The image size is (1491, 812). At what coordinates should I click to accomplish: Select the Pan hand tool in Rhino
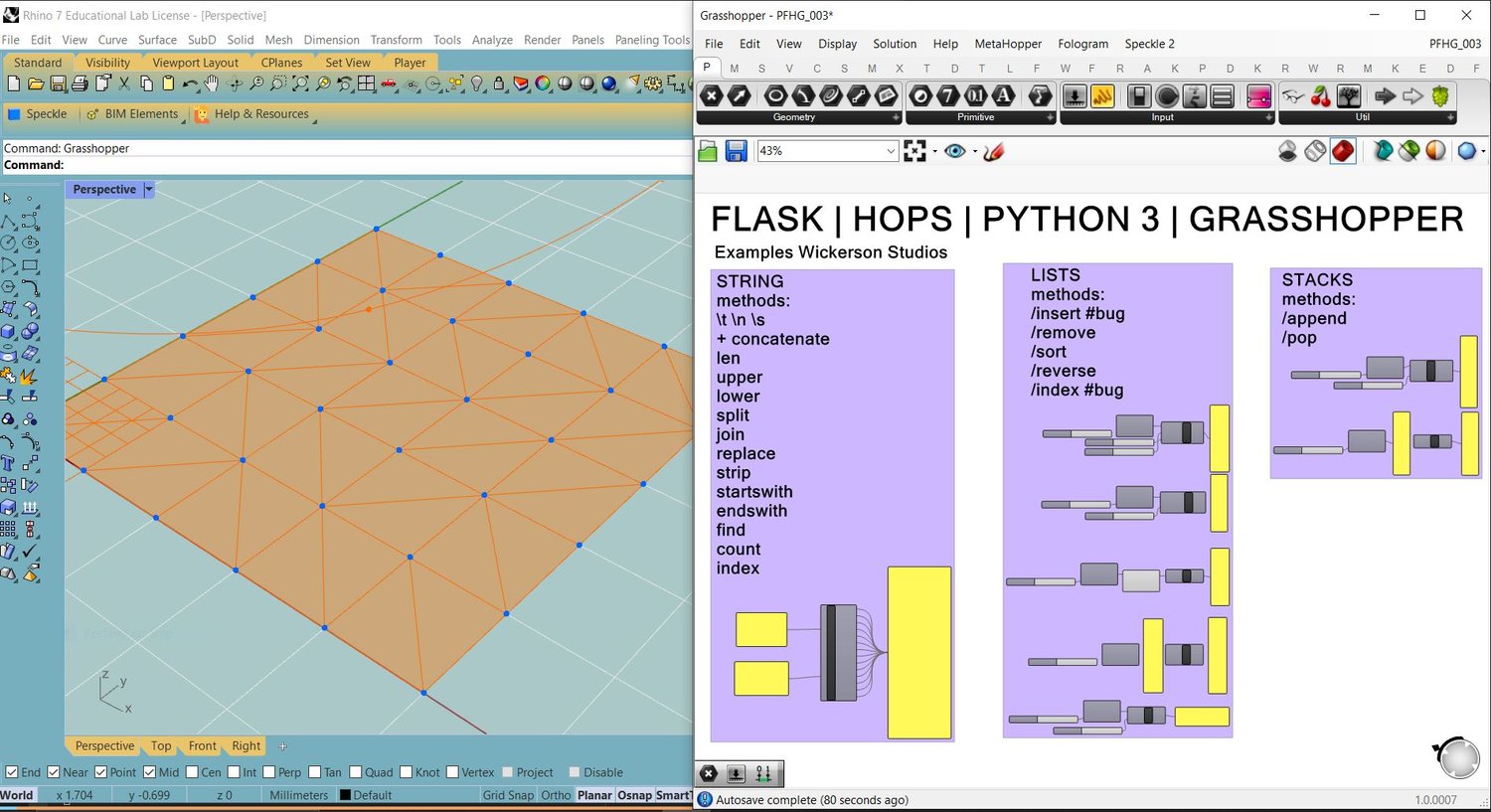coord(211,84)
